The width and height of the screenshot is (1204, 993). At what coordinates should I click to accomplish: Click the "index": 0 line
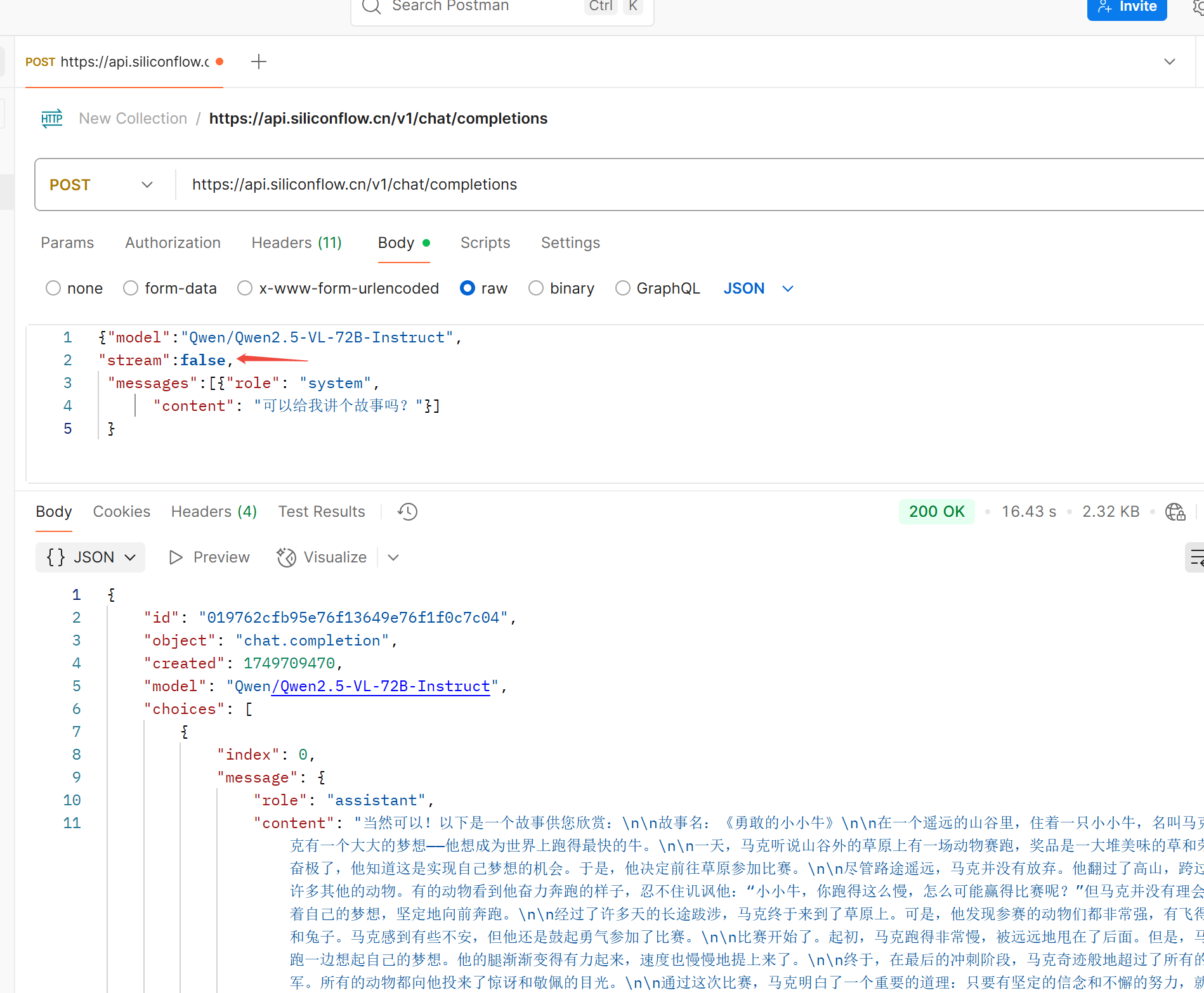[266, 755]
